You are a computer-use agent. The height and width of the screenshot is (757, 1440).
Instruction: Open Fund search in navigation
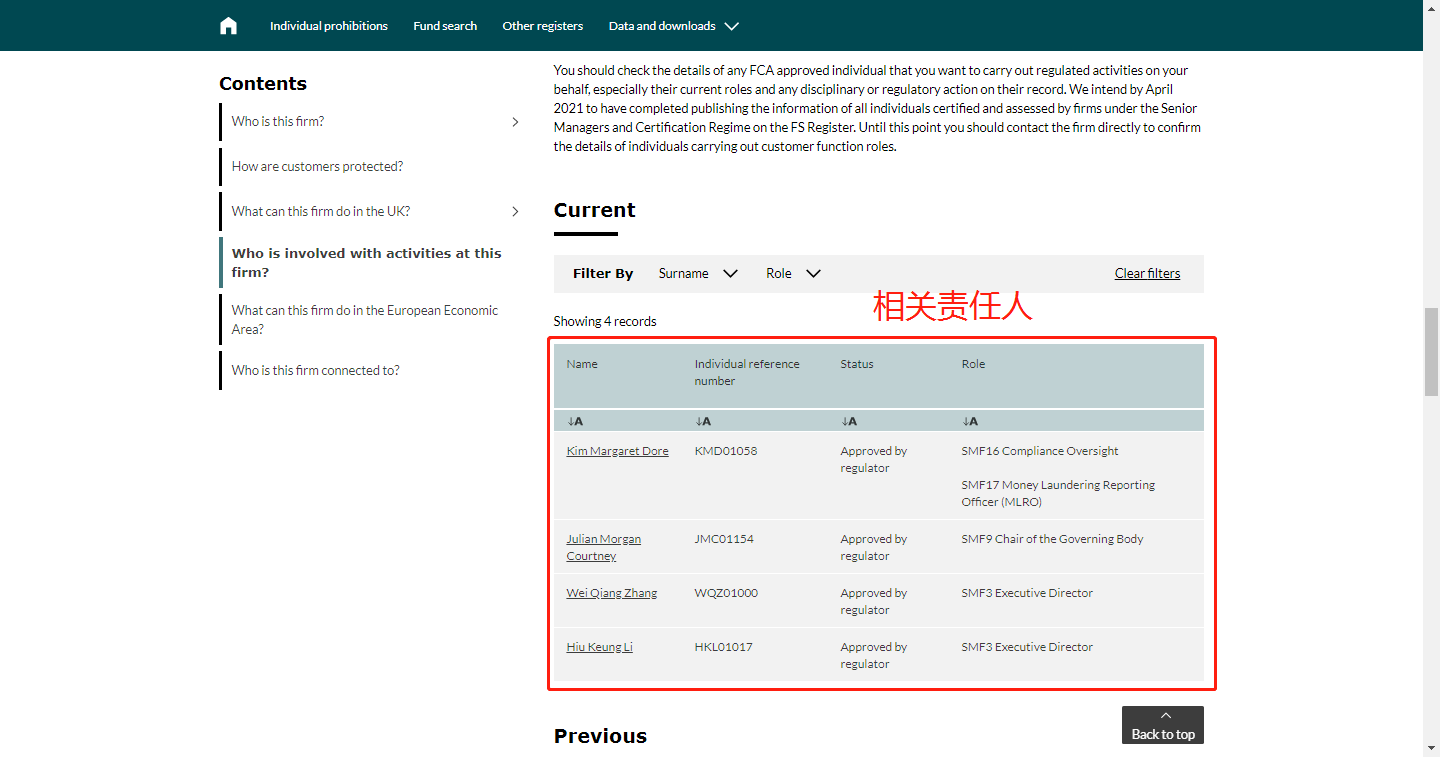[445, 26]
